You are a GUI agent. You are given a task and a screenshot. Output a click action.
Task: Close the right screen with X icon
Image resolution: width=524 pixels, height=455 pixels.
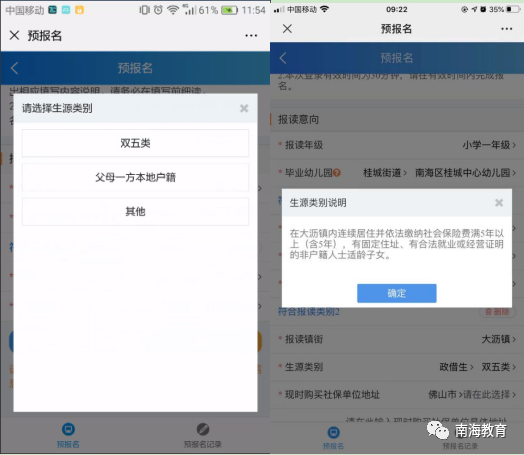click(x=287, y=29)
